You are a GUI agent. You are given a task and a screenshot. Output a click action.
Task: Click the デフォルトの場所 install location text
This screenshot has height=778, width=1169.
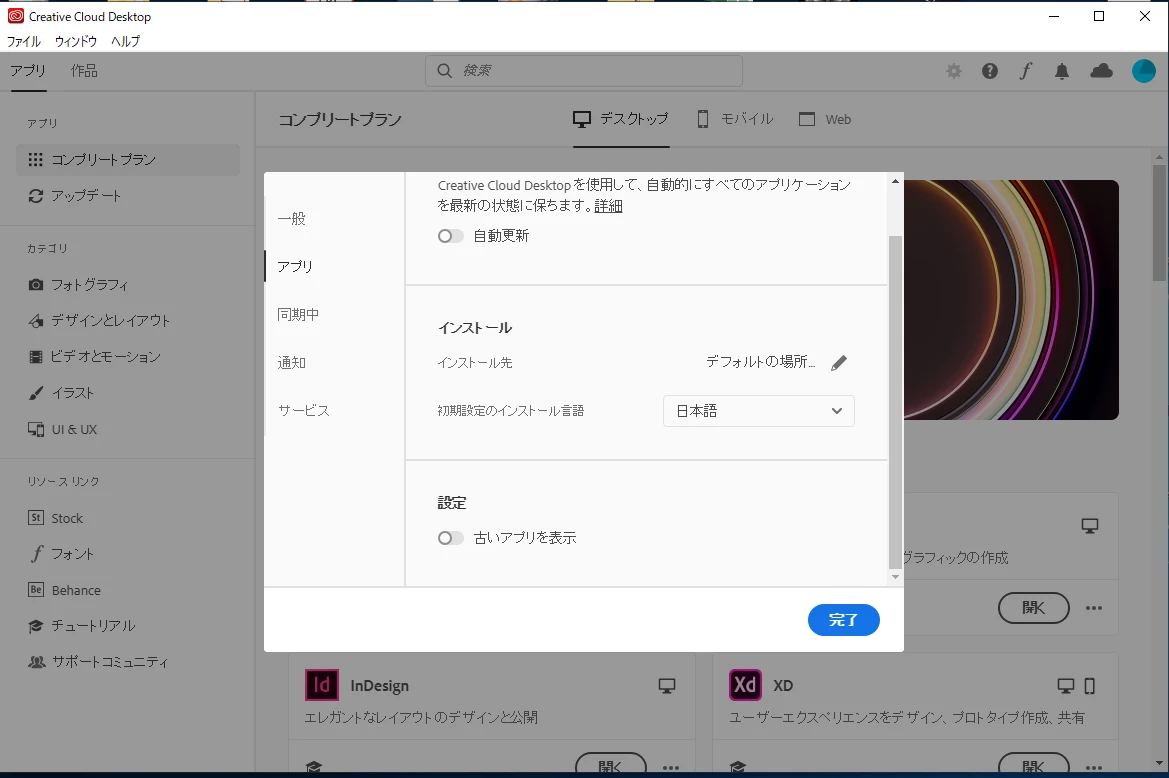pos(760,362)
